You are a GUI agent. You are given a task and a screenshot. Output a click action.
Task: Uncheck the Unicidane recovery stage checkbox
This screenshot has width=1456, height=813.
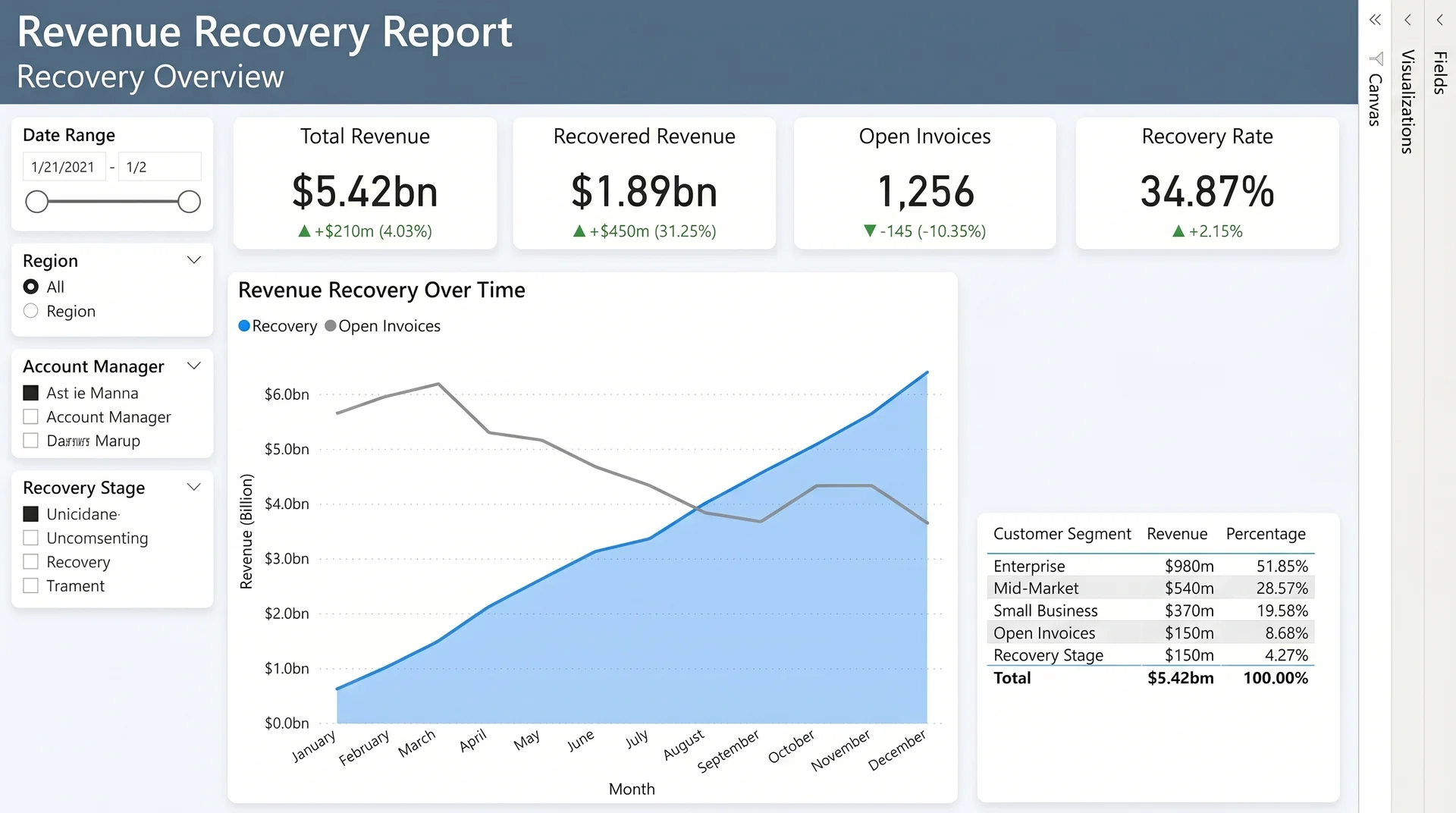[x=31, y=514]
